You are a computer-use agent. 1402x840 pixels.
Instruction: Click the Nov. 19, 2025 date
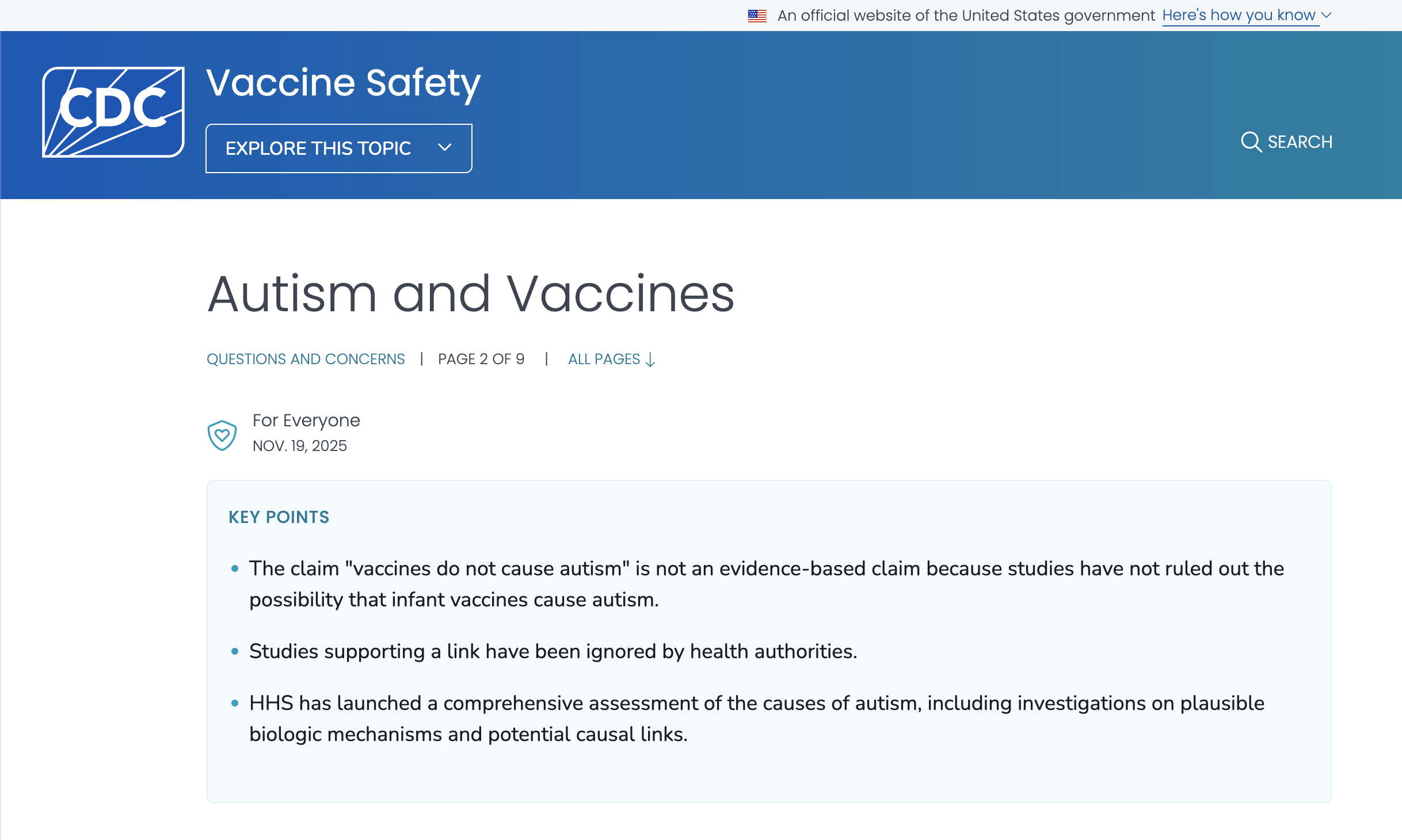(x=299, y=446)
